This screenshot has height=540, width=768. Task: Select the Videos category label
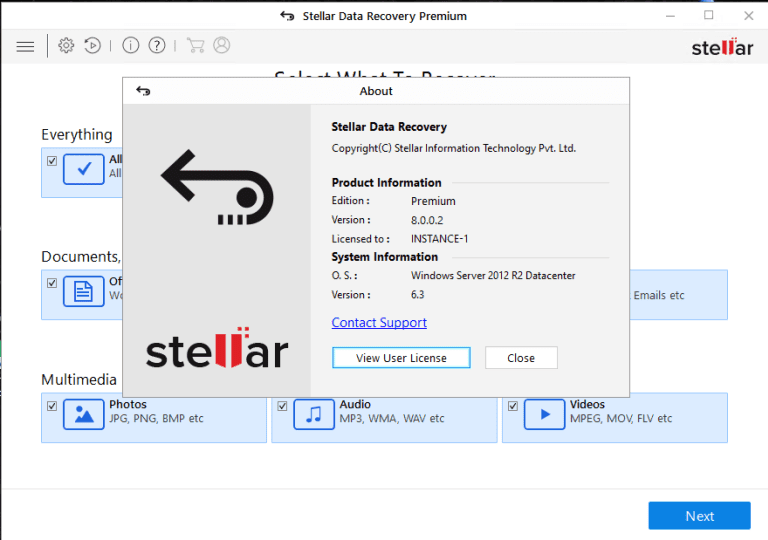(x=587, y=404)
